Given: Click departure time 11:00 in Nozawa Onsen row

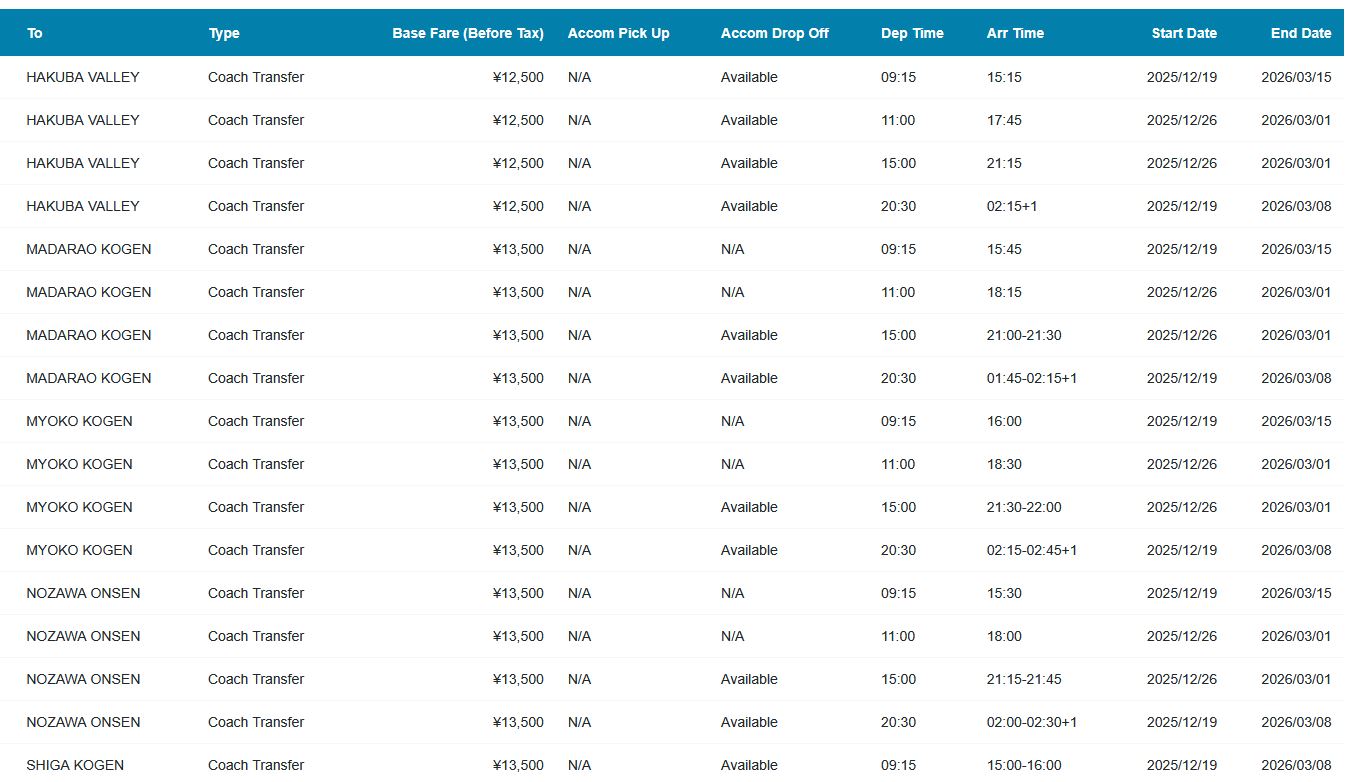Looking at the screenshot, I should [x=898, y=636].
